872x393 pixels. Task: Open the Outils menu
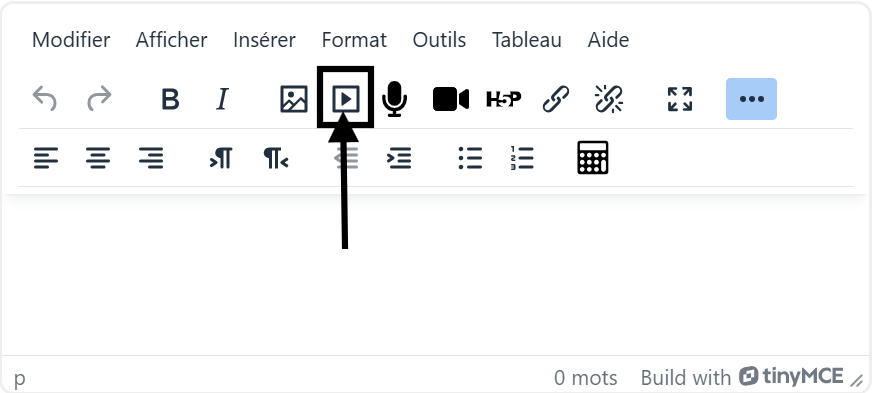point(439,40)
